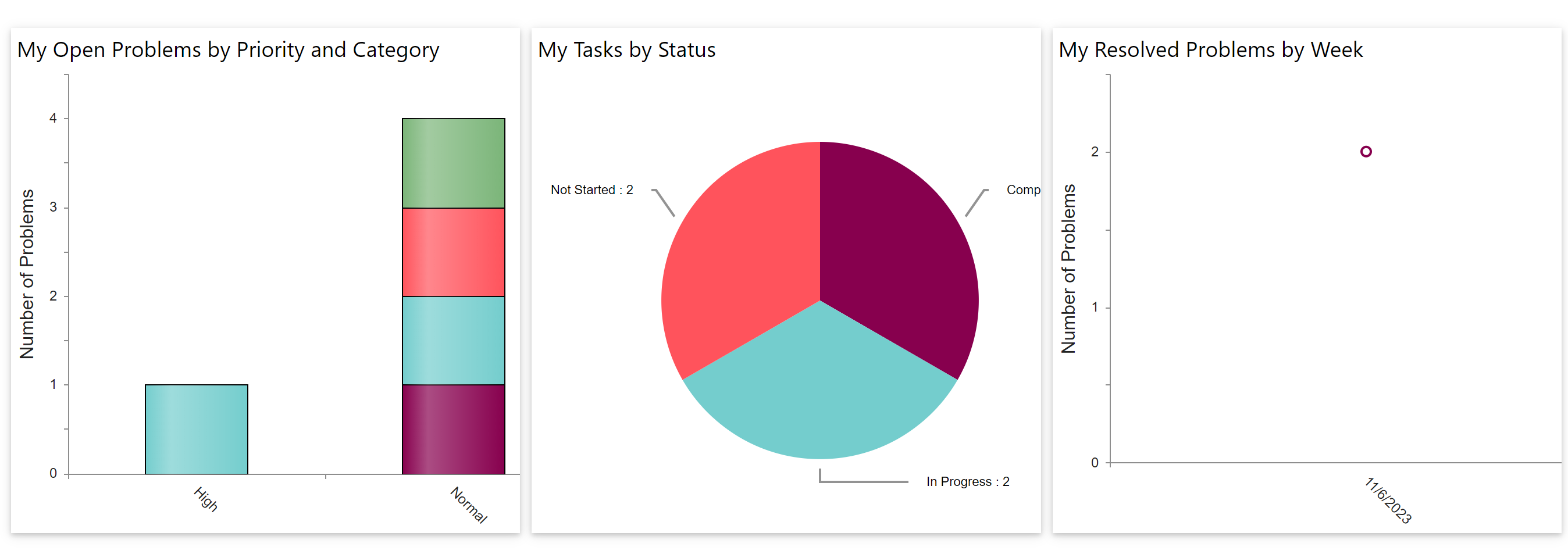This screenshot has height=554, width=1568.
Task: Click the 11/6/2023 data point marker
Action: click(x=1366, y=151)
